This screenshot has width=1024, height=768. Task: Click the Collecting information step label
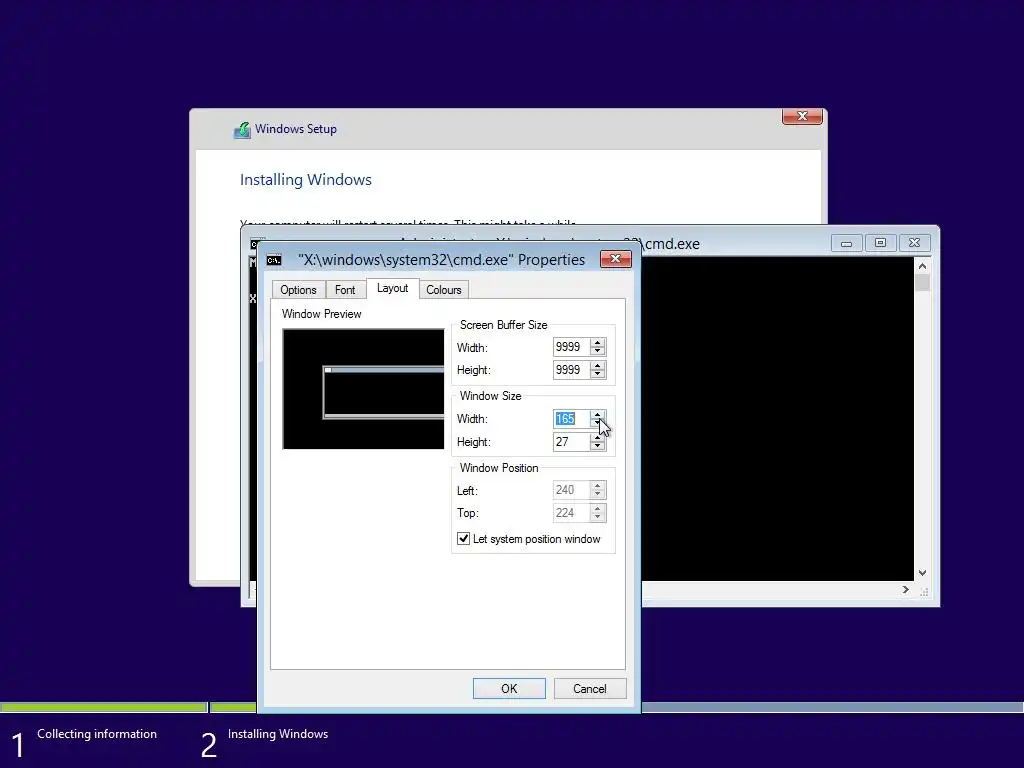[x=97, y=734]
